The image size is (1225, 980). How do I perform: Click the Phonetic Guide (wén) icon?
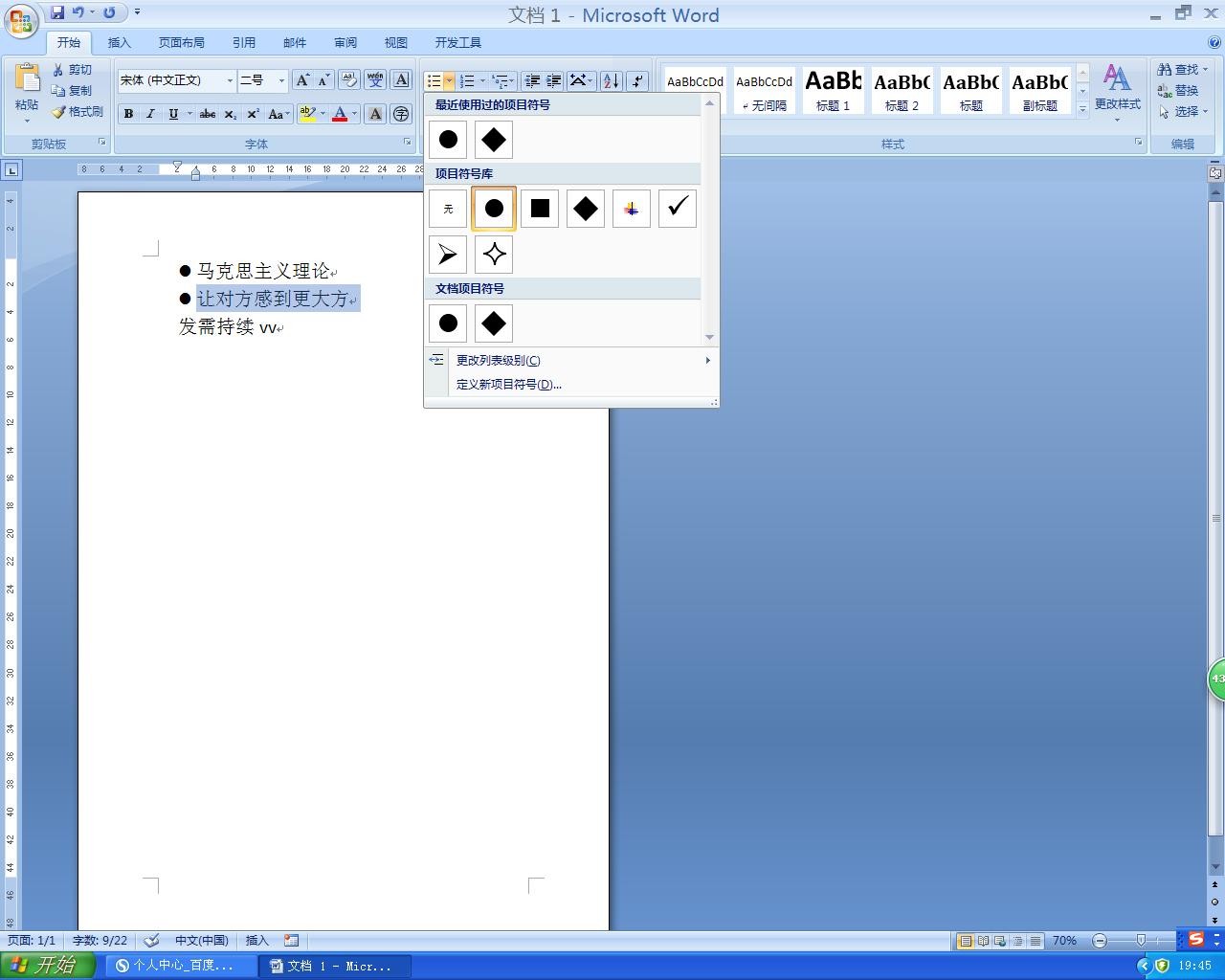(x=375, y=80)
